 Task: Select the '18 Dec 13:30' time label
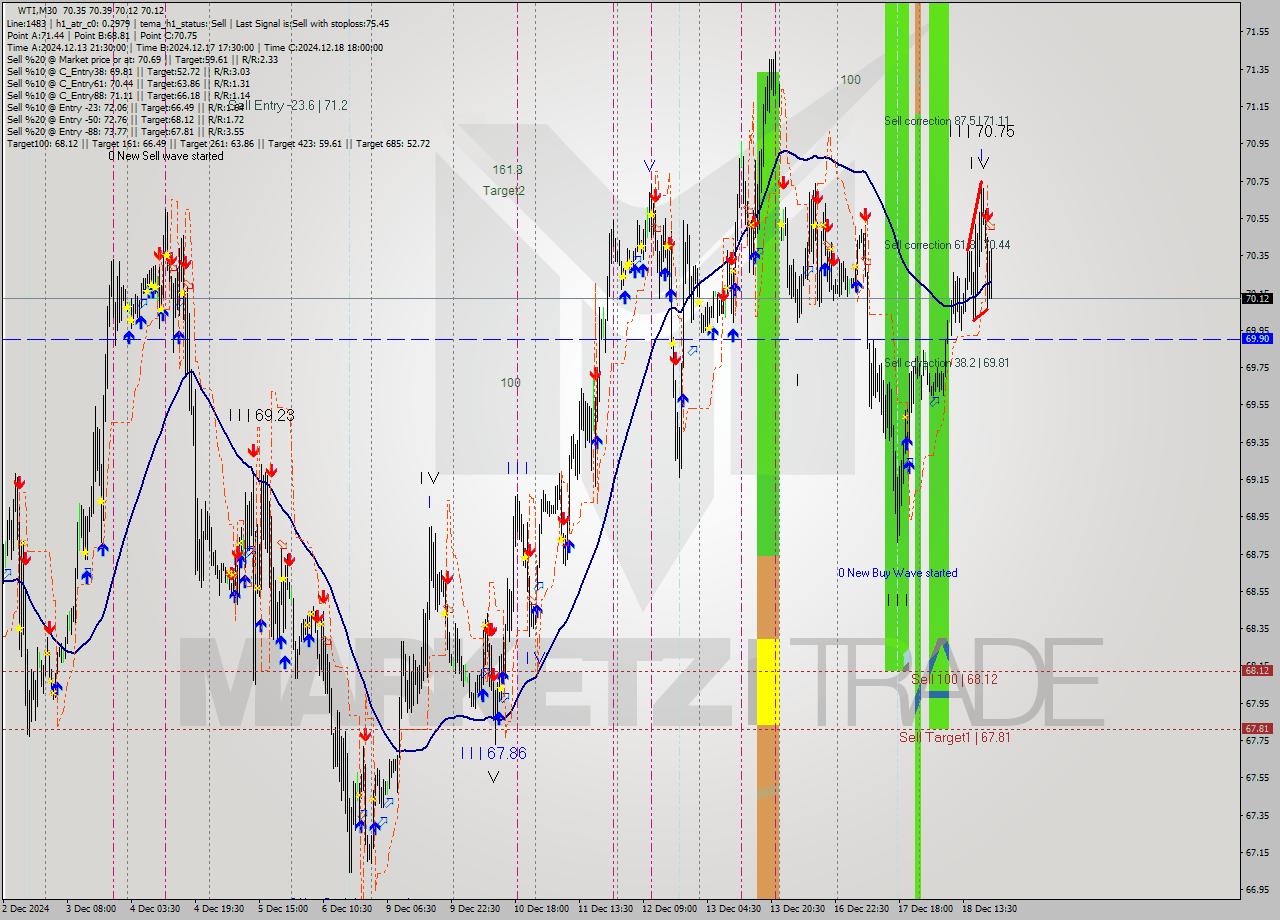pyautogui.click(x=989, y=909)
